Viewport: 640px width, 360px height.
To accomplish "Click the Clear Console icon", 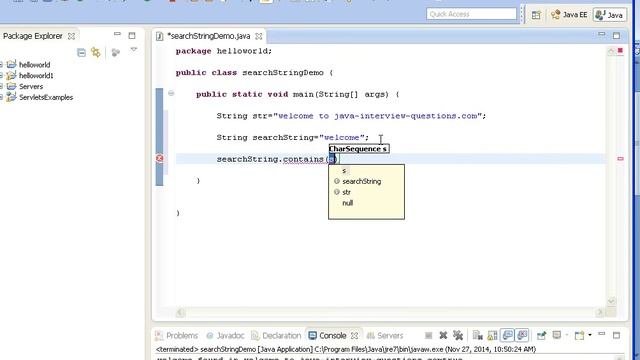I will pyautogui.click(x=478, y=336).
